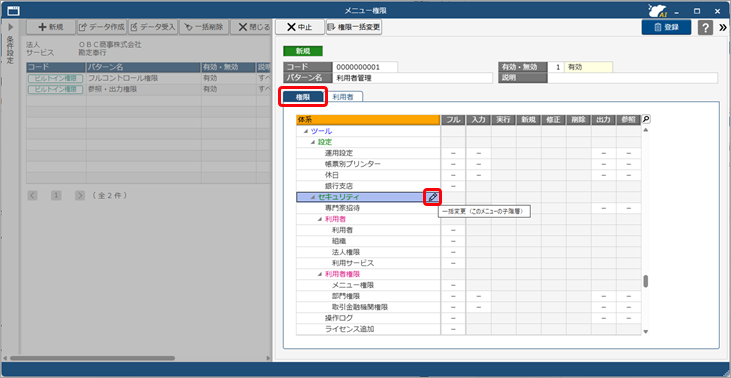
Task: Select the 帳票別プリンター row
Action: [x=368, y=164]
